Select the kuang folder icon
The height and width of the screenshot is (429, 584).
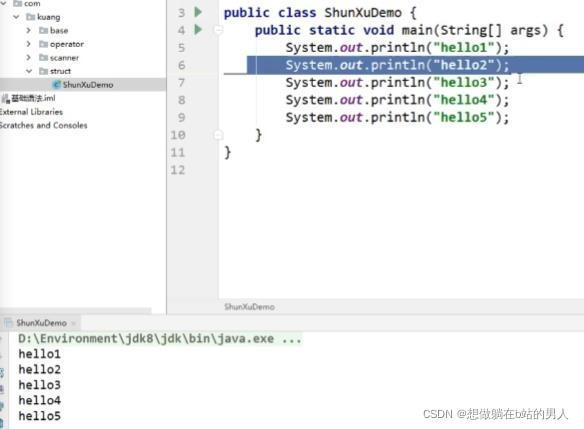pos(31,17)
